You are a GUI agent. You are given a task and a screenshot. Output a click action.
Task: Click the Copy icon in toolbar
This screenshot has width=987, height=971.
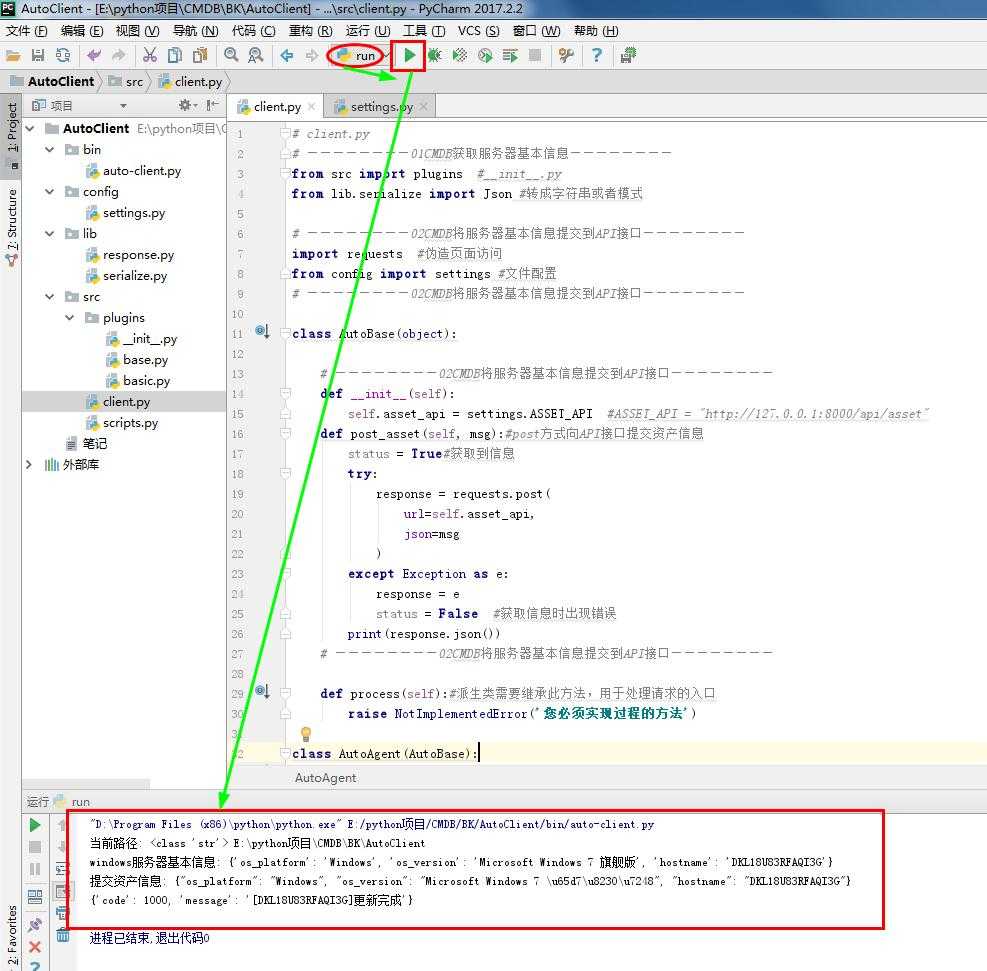174,55
